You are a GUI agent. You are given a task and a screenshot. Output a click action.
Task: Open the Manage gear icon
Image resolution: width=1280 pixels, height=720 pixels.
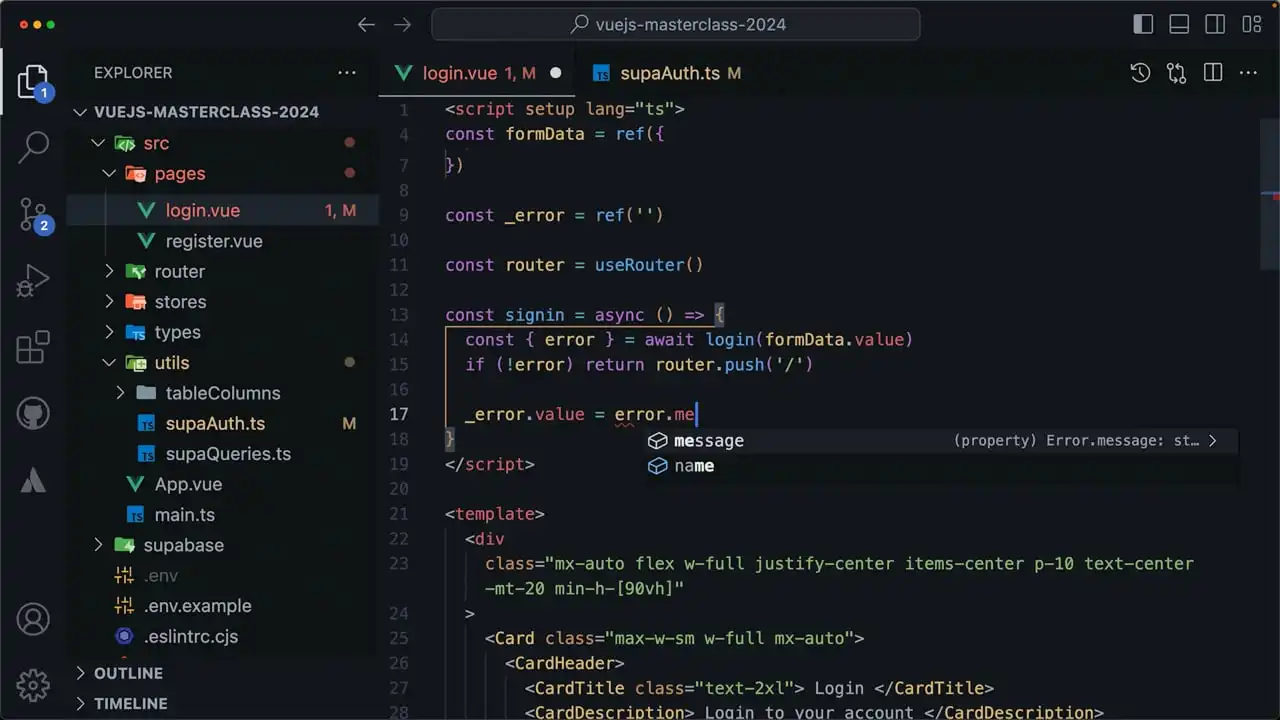click(33, 685)
